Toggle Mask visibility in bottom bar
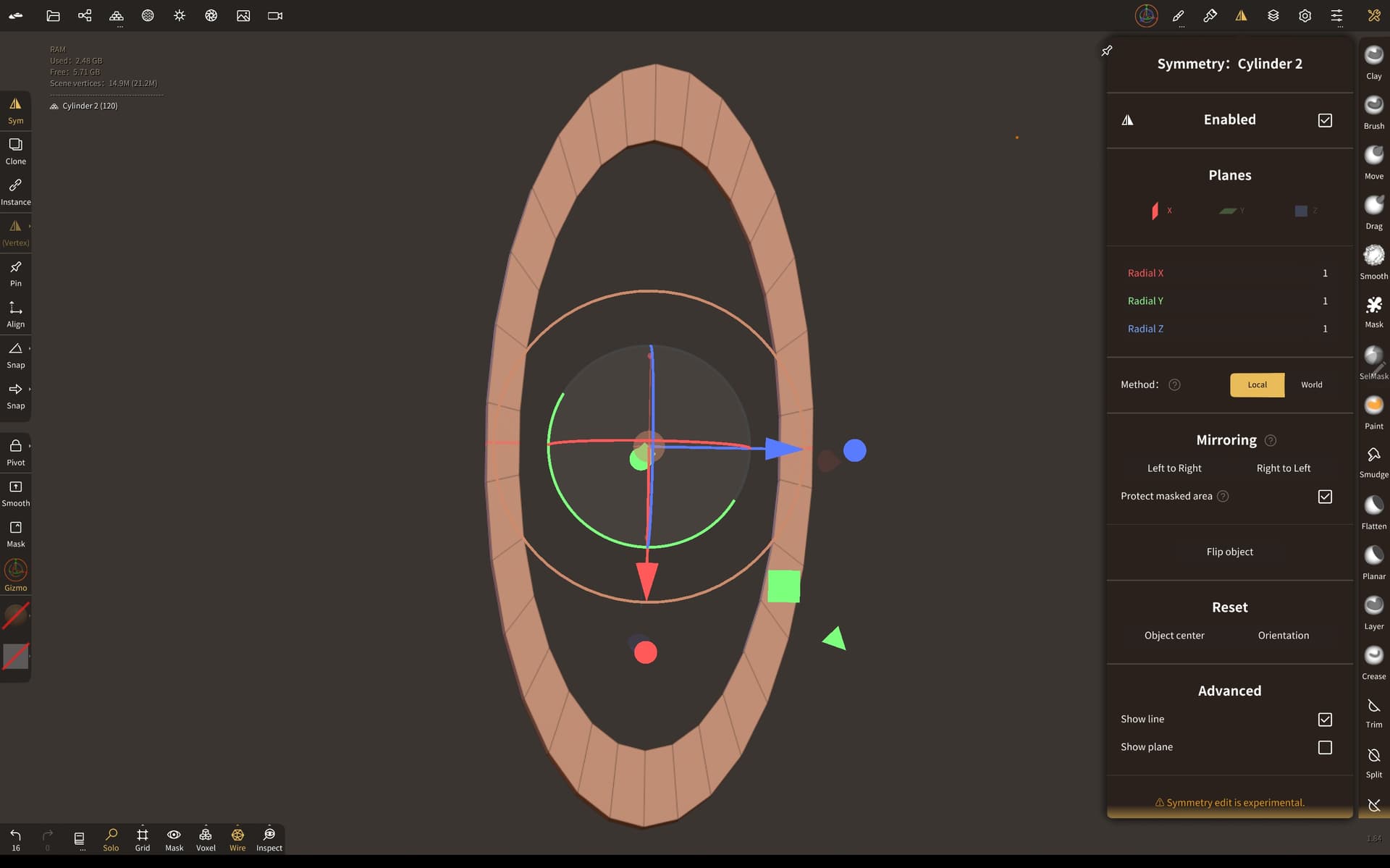This screenshot has width=1390, height=868. [x=174, y=840]
